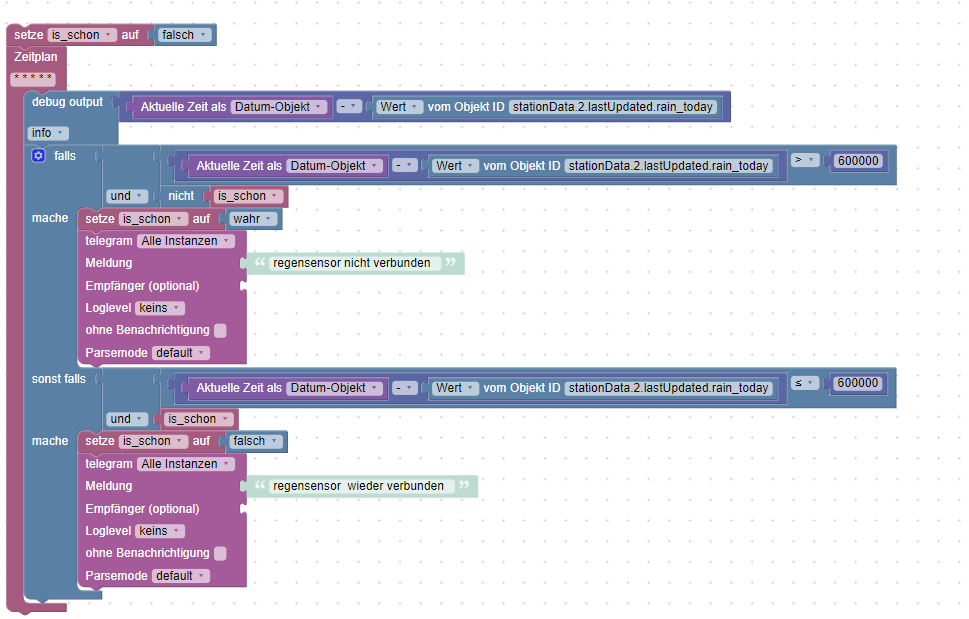Select the 'Zeitplan' schedule block label
This screenshot has width=969, height=619.
[x=36, y=57]
